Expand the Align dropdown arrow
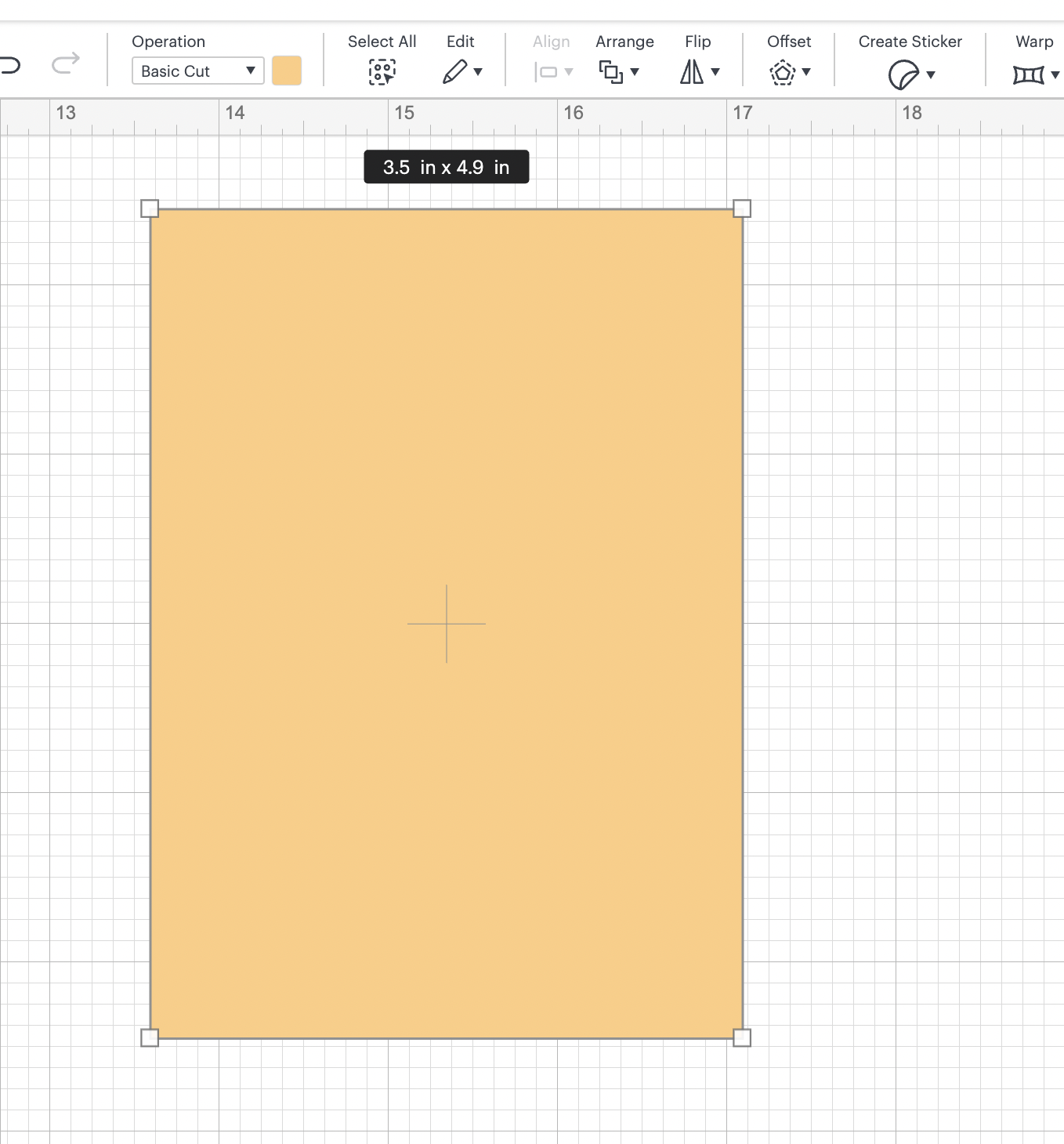1064x1144 pixels. click(x=569, y=72)
